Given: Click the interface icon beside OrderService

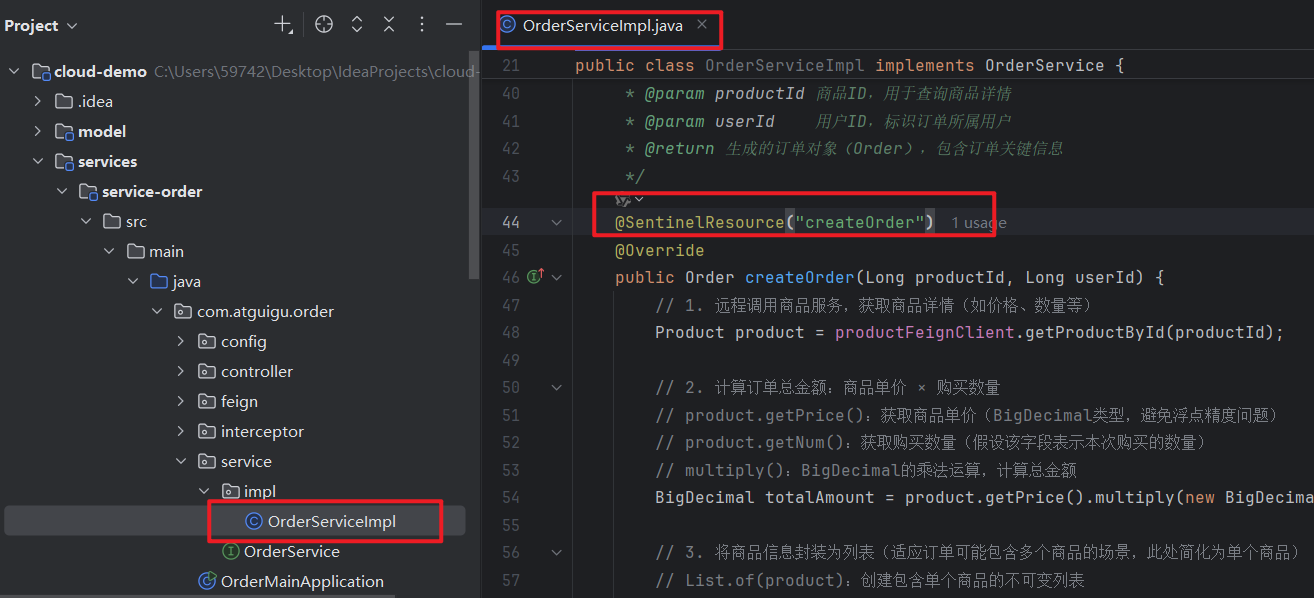Looking at the screenshot, I should click(230, 551).
